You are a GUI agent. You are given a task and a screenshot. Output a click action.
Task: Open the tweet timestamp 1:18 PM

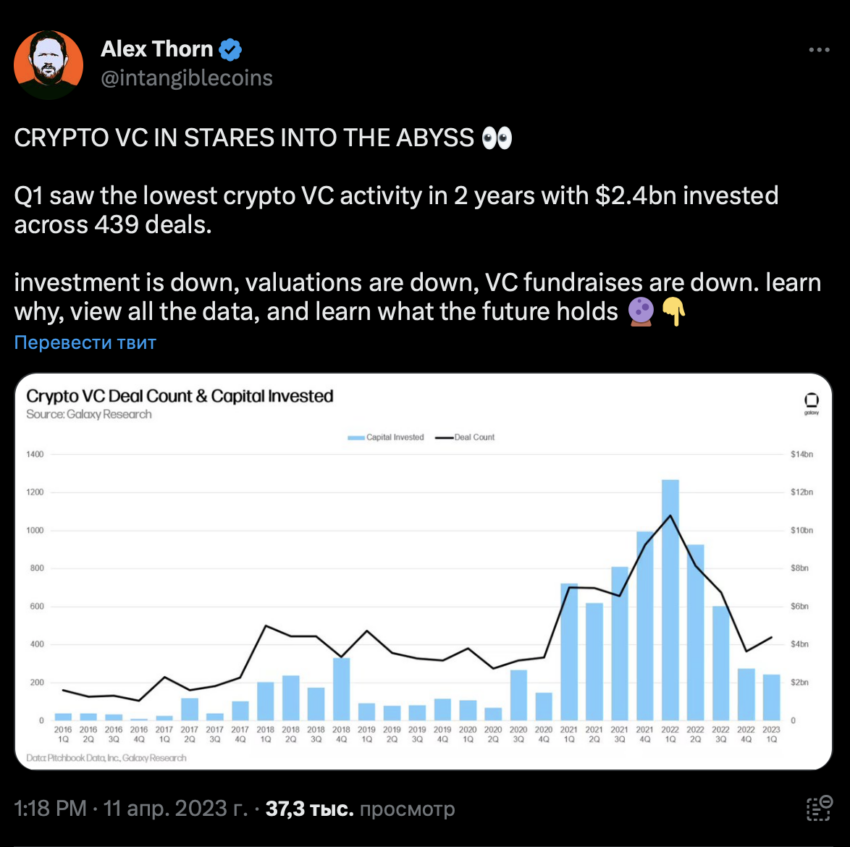click(x=50, y=808)
